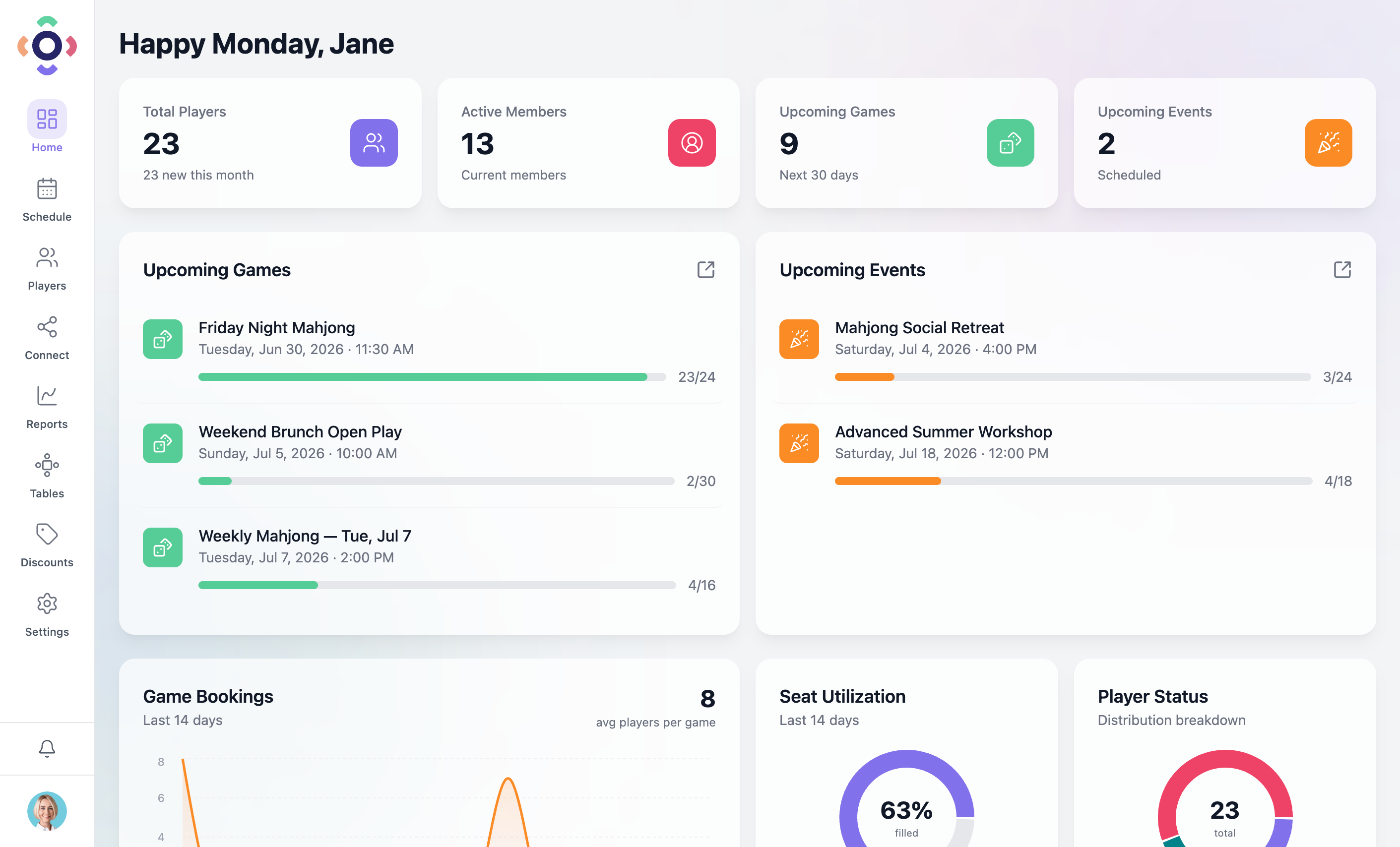This screenshot has height=847, width=1400.
Task: Click '23 new this month' text
Action: [x=198, y=175]
